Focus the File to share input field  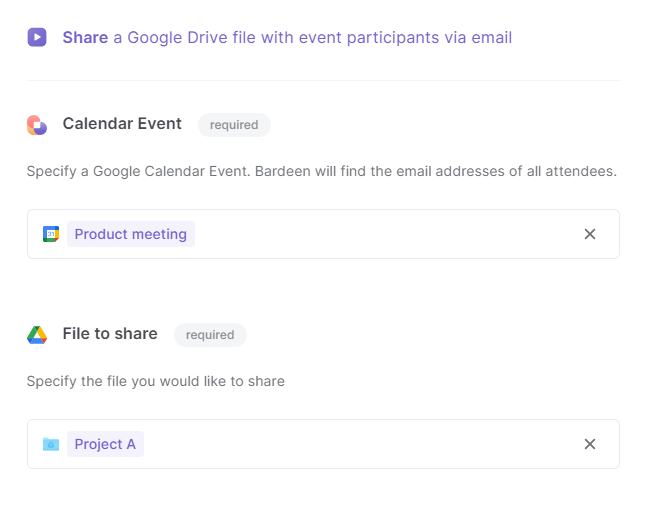[x=324, y=444]
